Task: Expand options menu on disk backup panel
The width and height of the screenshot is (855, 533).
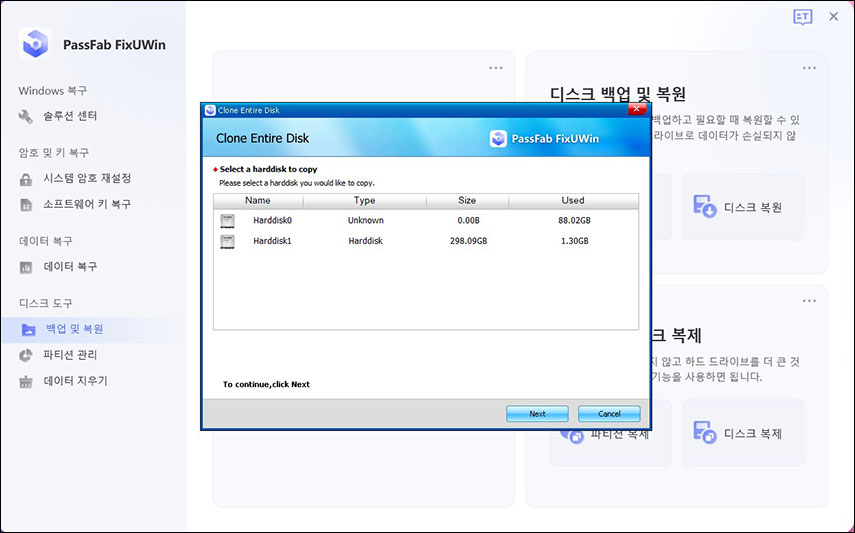Action: 809,68
